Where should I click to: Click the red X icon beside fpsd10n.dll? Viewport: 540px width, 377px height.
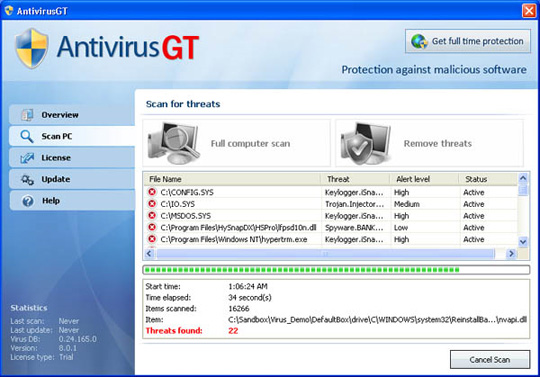(152, 227)
